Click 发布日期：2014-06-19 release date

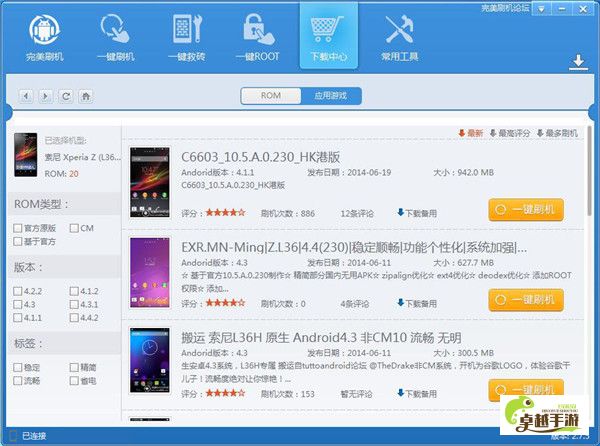[349, 173]
